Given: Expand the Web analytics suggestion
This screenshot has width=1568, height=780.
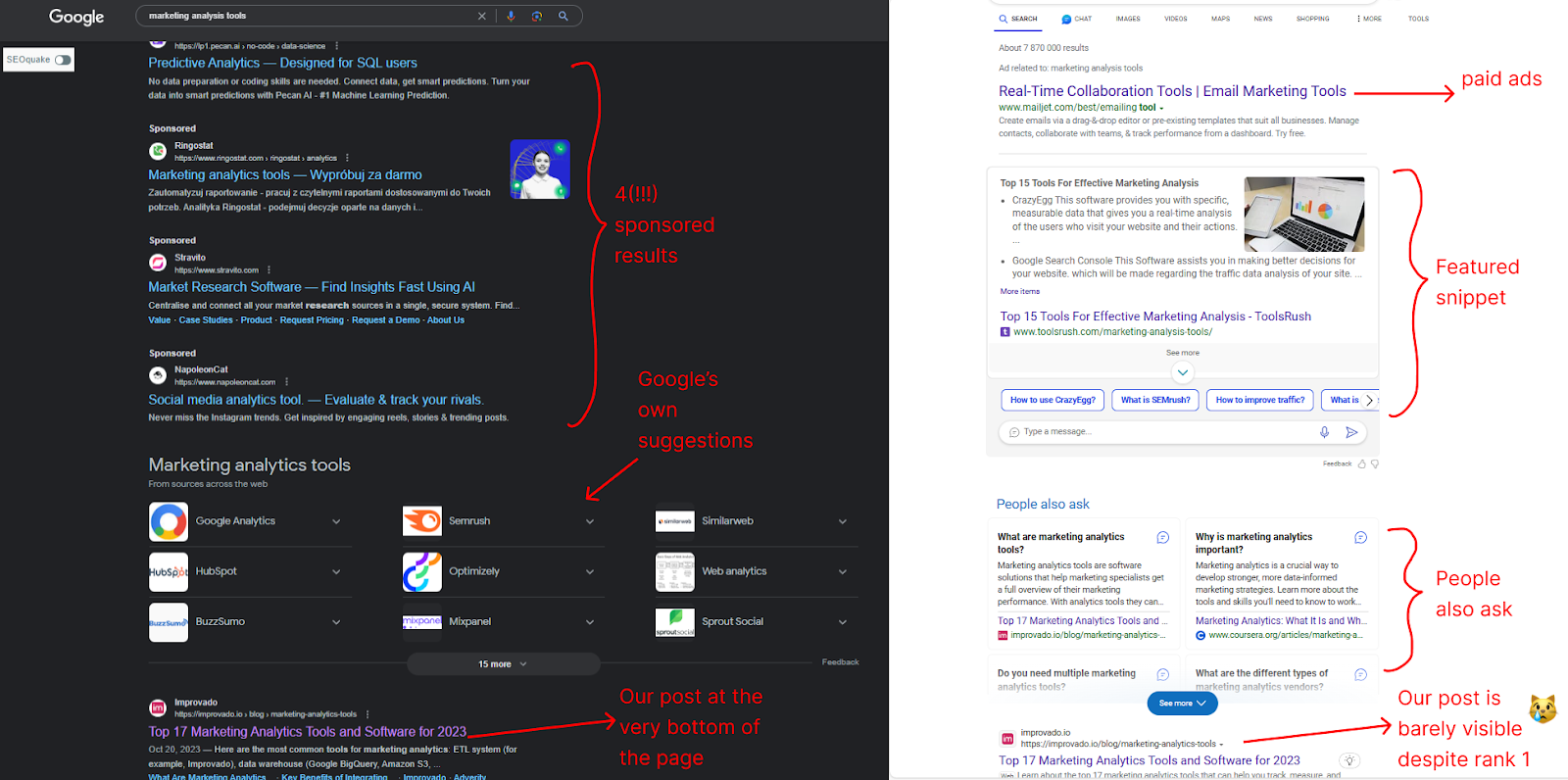Looking at the screenshot, I should [x=843, y=571].
